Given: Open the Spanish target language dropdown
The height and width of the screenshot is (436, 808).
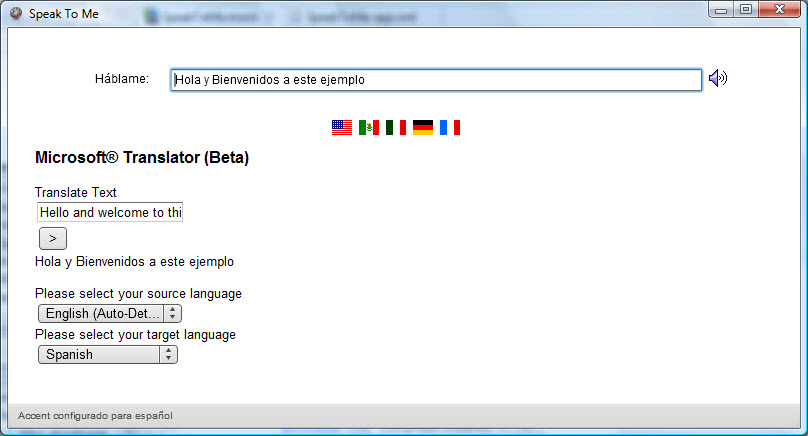Looking at the screenshot, I should tap(108, 355).
